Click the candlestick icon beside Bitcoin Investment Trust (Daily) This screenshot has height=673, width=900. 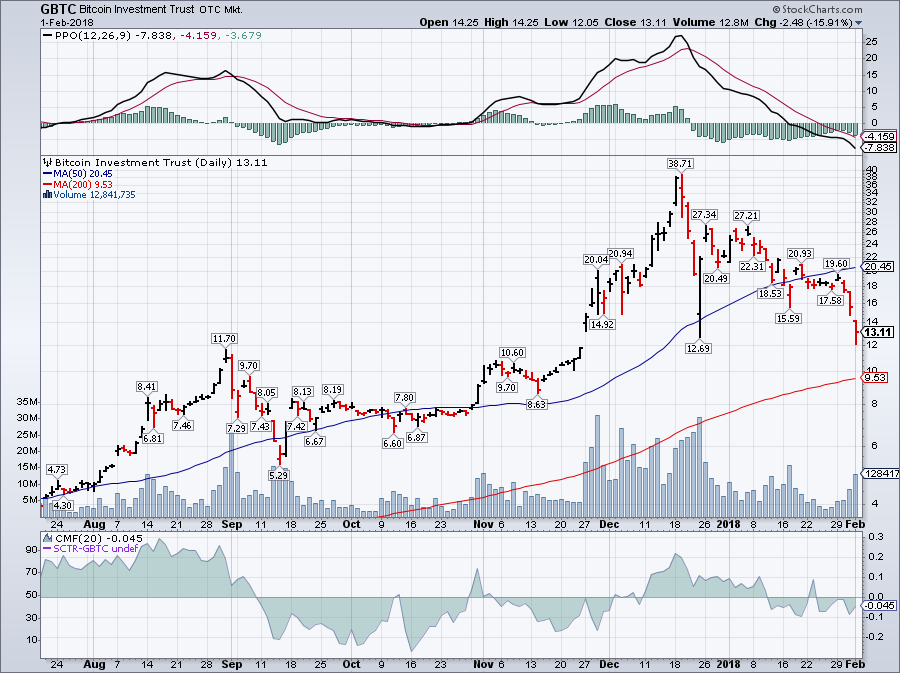(x=45, y=162)
